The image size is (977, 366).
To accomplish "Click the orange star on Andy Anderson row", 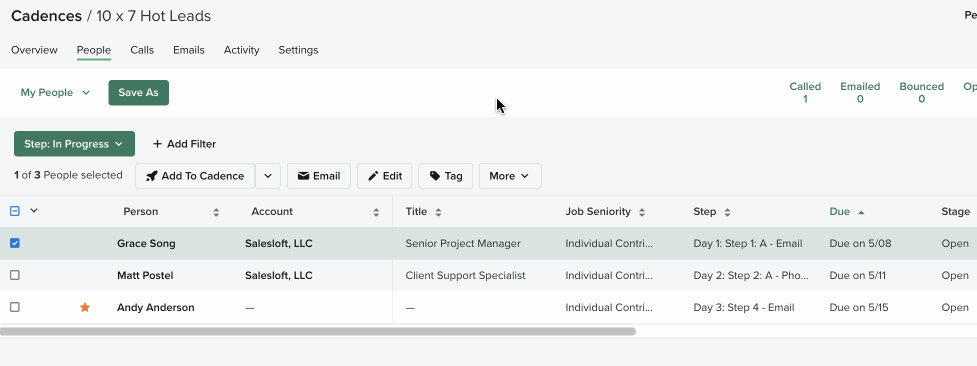I will [85, 307].
